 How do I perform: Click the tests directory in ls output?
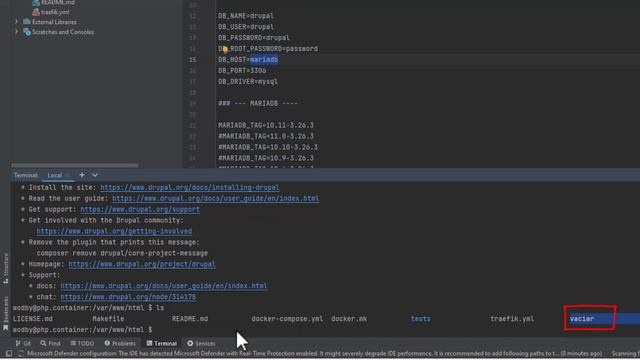tap(420, 319)
